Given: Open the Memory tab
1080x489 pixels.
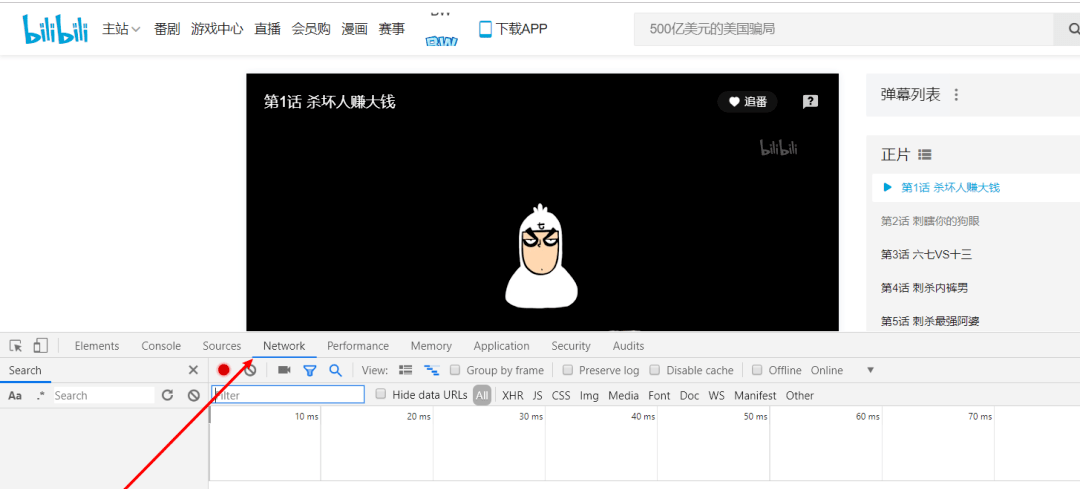Looking at the screenshot, I should 431,346.
